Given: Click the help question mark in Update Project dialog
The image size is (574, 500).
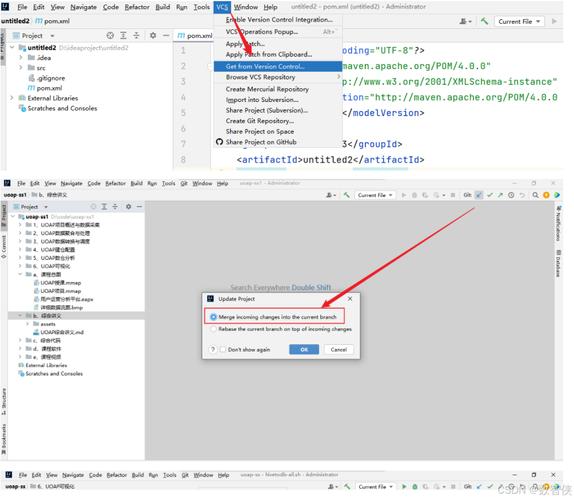Looking at the screenshot, I should [x=213, y=349].
